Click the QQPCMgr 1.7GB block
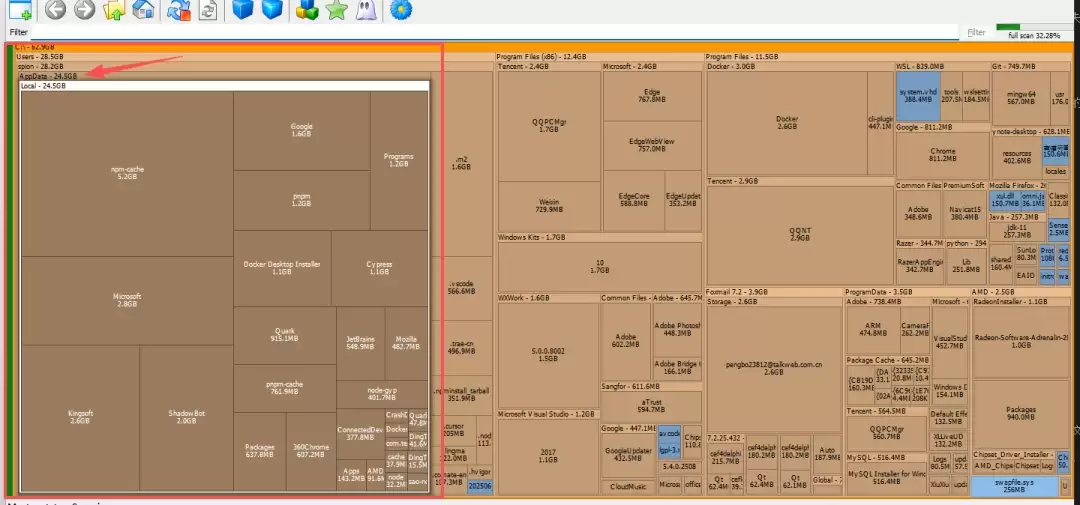This screenshot has height=505, width=1080. (x=549, y=125)
